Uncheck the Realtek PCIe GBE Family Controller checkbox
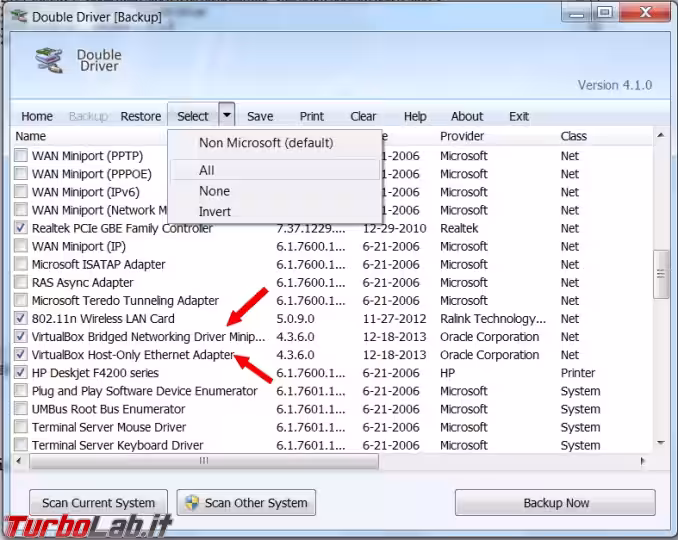The image size is (678, 540). tap(21, 227)
